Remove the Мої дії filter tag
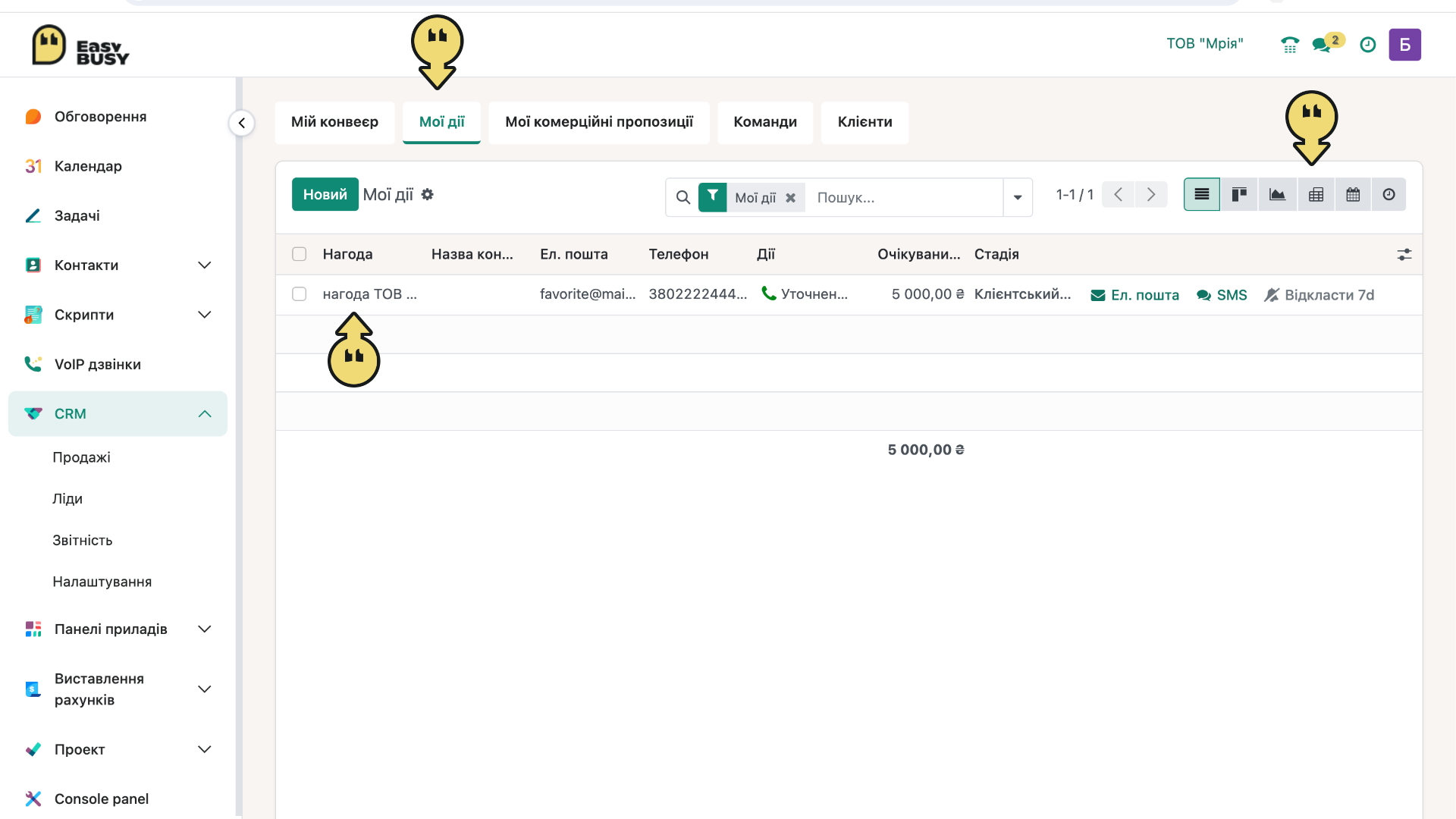This screenshot has width=1456, height=819. [x=790, y=198]
